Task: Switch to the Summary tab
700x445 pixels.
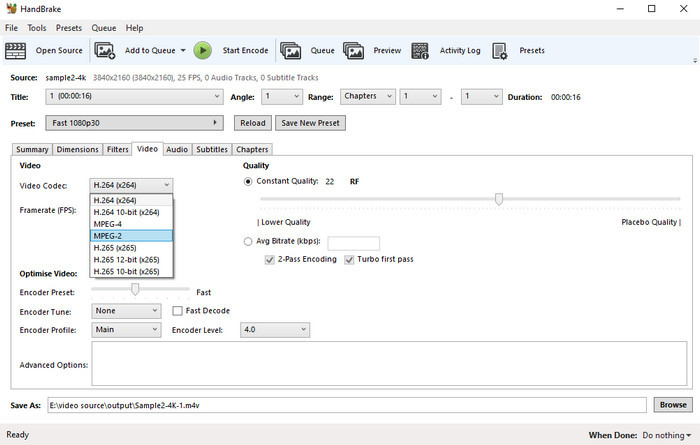Action: click(32, 150)
